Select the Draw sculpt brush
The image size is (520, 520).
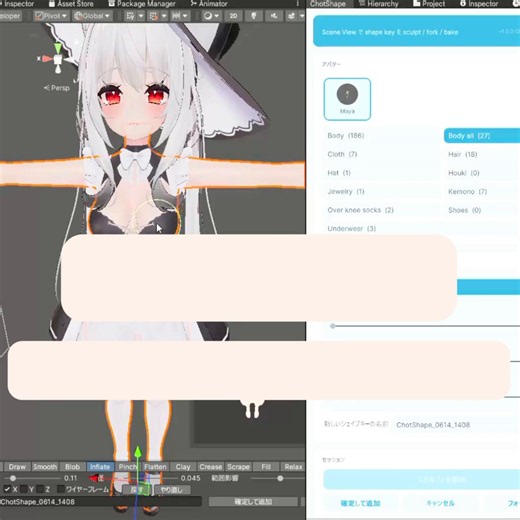pos(17,467)
